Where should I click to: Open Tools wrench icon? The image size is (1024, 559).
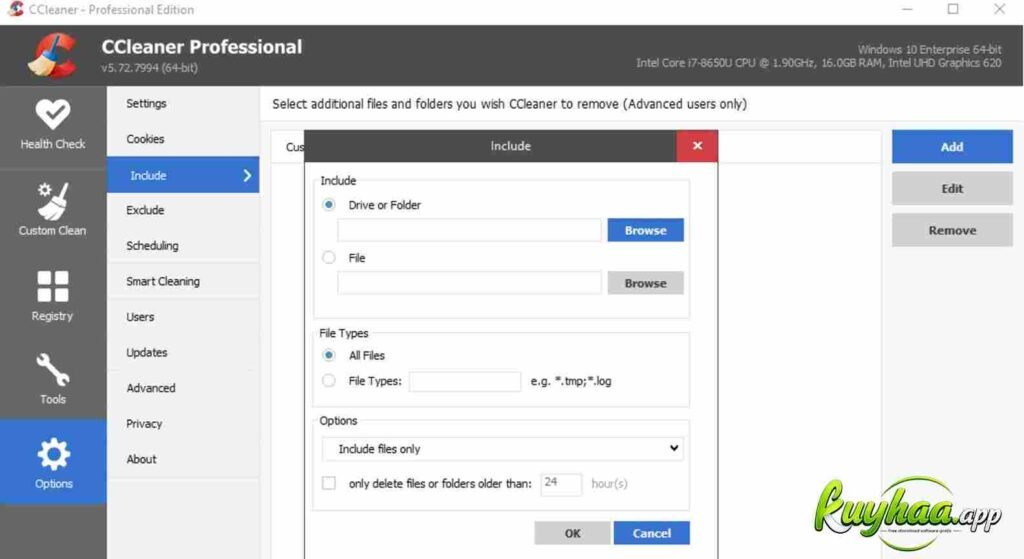click(53, 370)
